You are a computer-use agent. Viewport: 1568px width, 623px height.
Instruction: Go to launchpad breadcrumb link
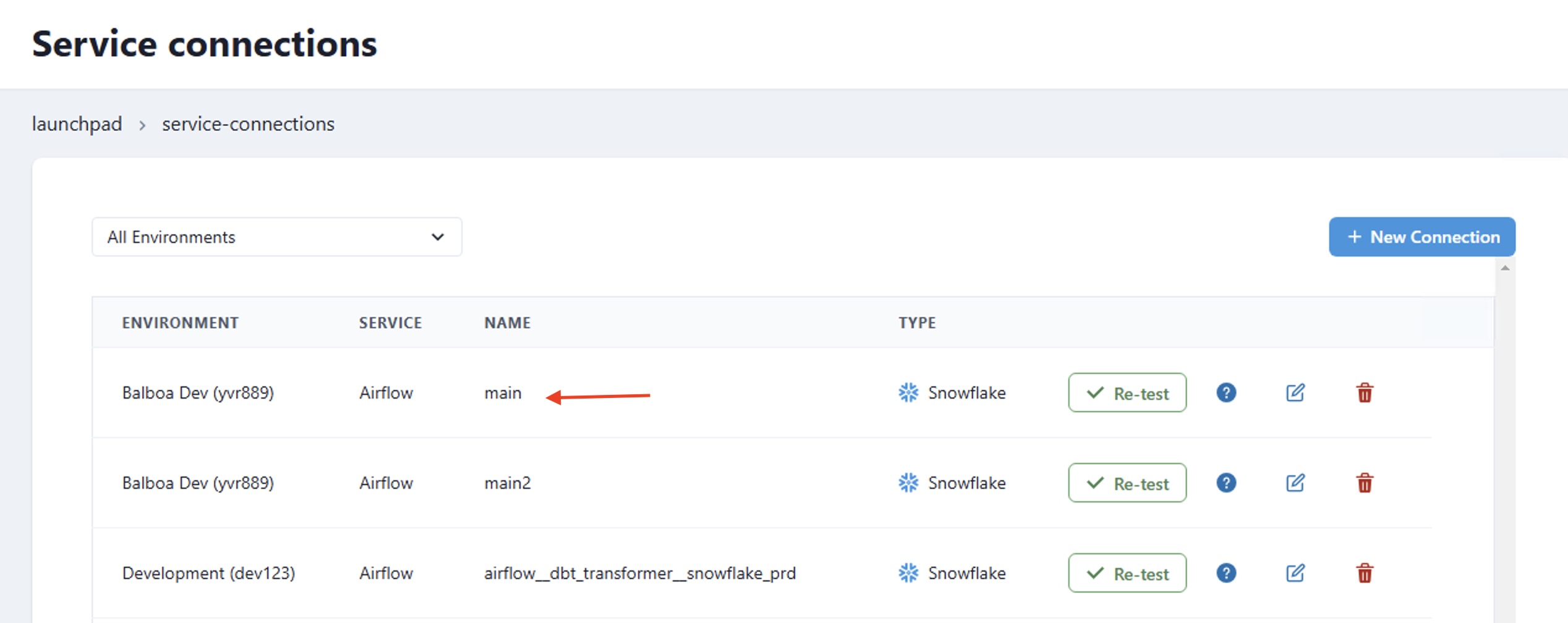tap(77, 124)
